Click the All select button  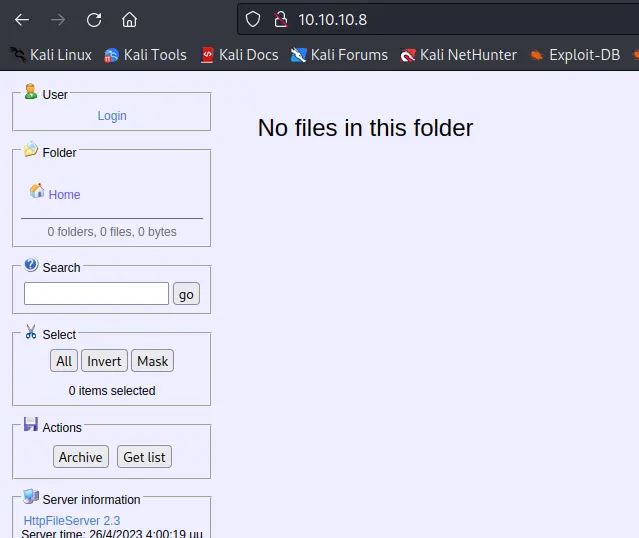(64, 361)
